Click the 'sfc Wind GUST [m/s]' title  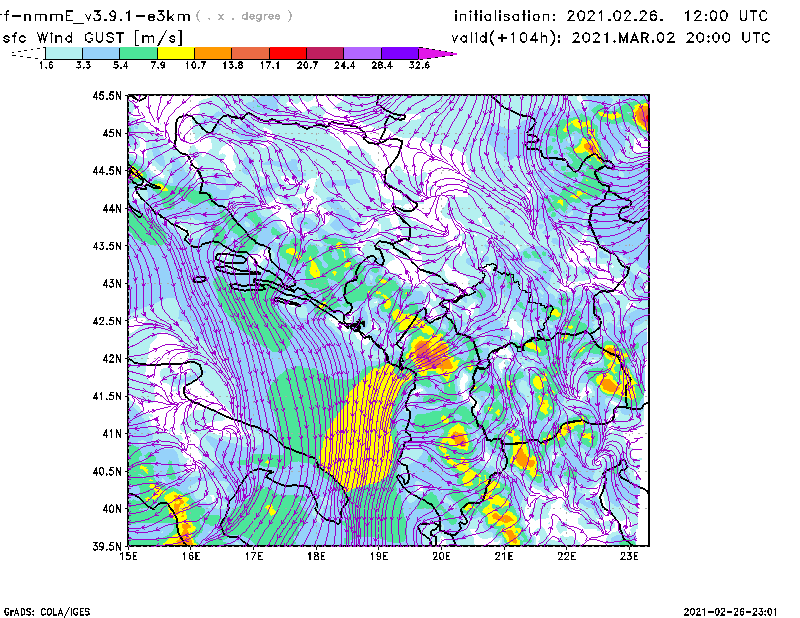click(92, 38)
